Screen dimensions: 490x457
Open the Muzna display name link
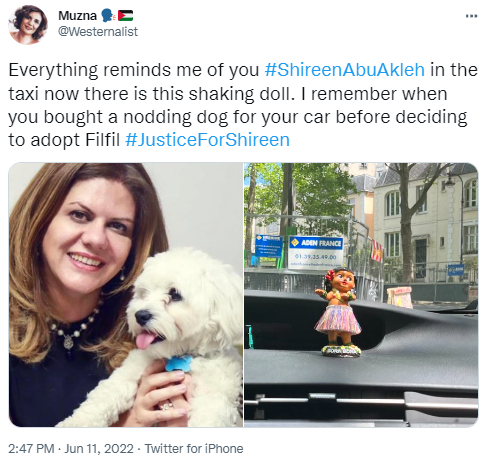point(77,15)
